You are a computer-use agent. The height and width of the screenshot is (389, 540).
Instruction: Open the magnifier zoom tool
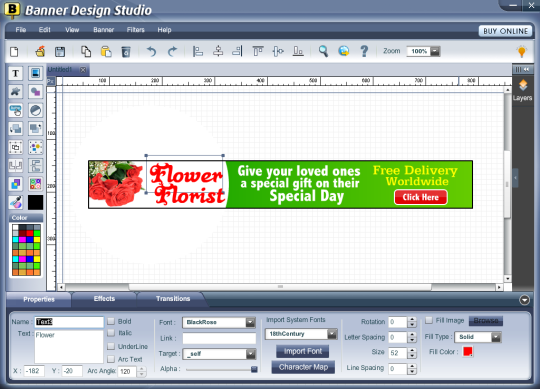tap(323, 51)
